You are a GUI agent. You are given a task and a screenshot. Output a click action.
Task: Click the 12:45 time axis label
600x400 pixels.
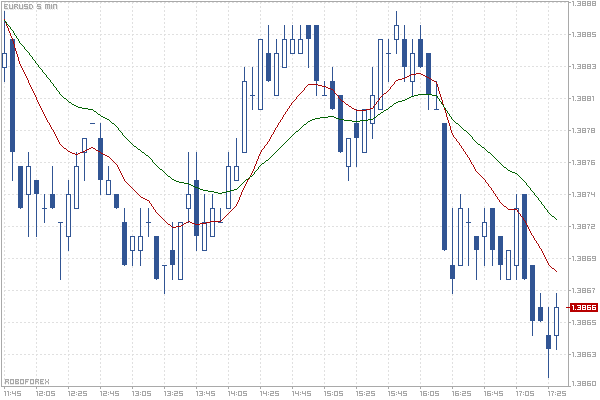click(109, 393)
